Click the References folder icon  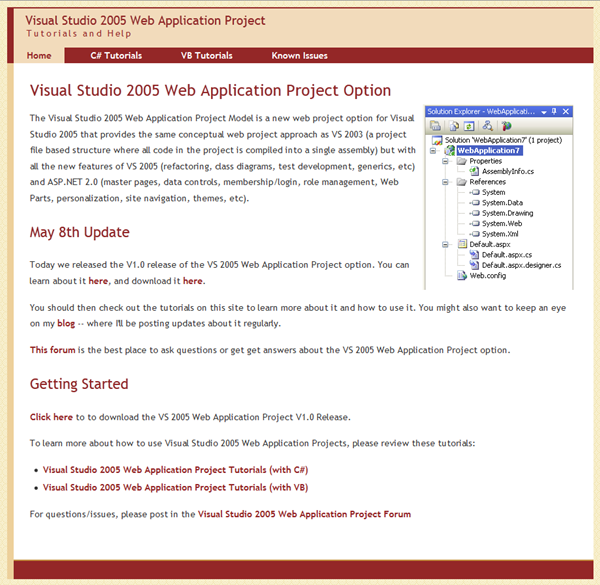click(462, 182)
